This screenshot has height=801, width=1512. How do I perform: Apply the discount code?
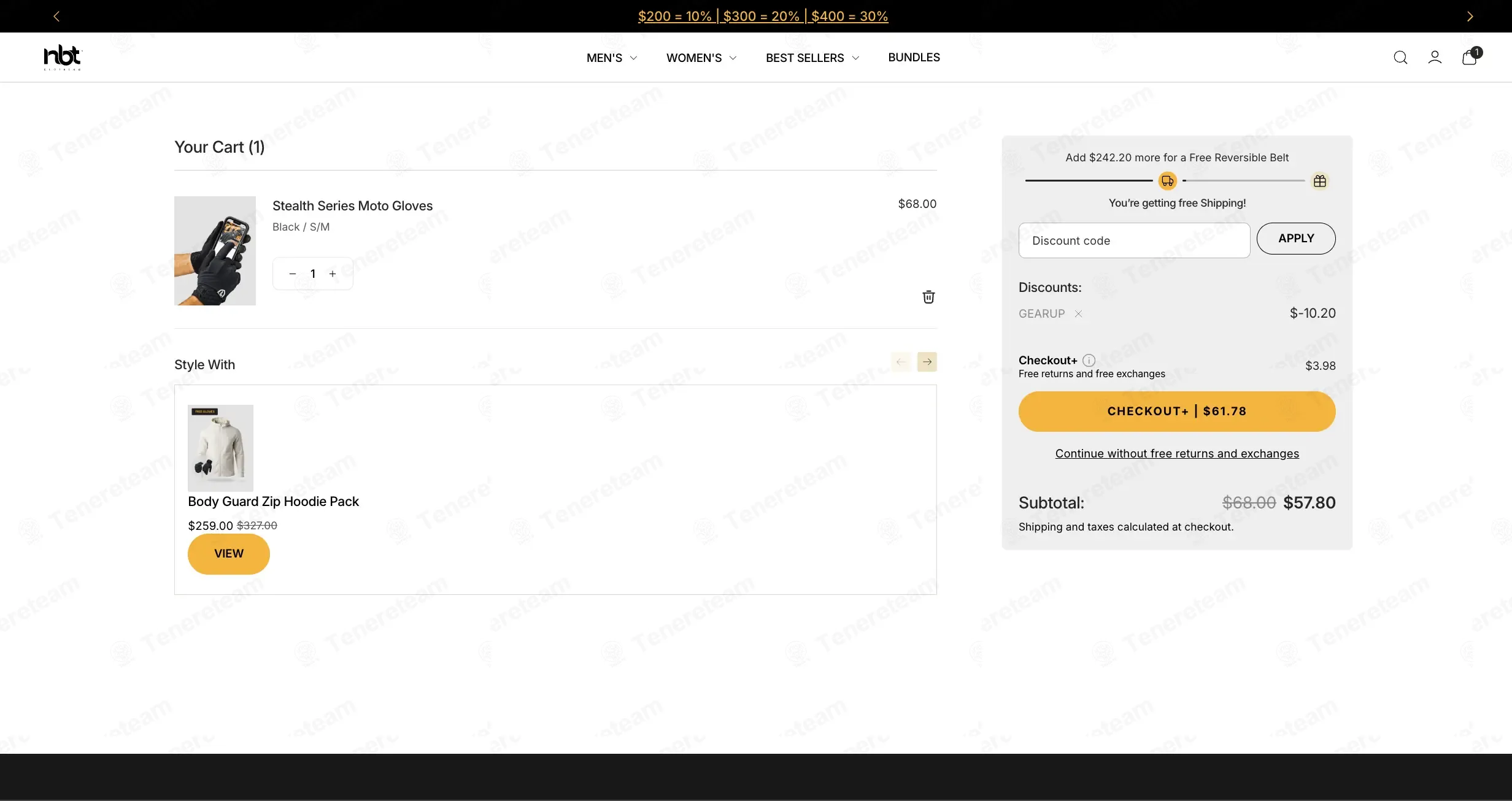click(x=1296, y=239)
